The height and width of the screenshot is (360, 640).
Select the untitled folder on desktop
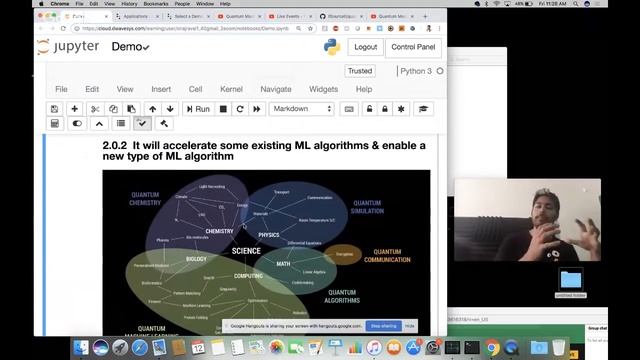click(x=571, y=283)
